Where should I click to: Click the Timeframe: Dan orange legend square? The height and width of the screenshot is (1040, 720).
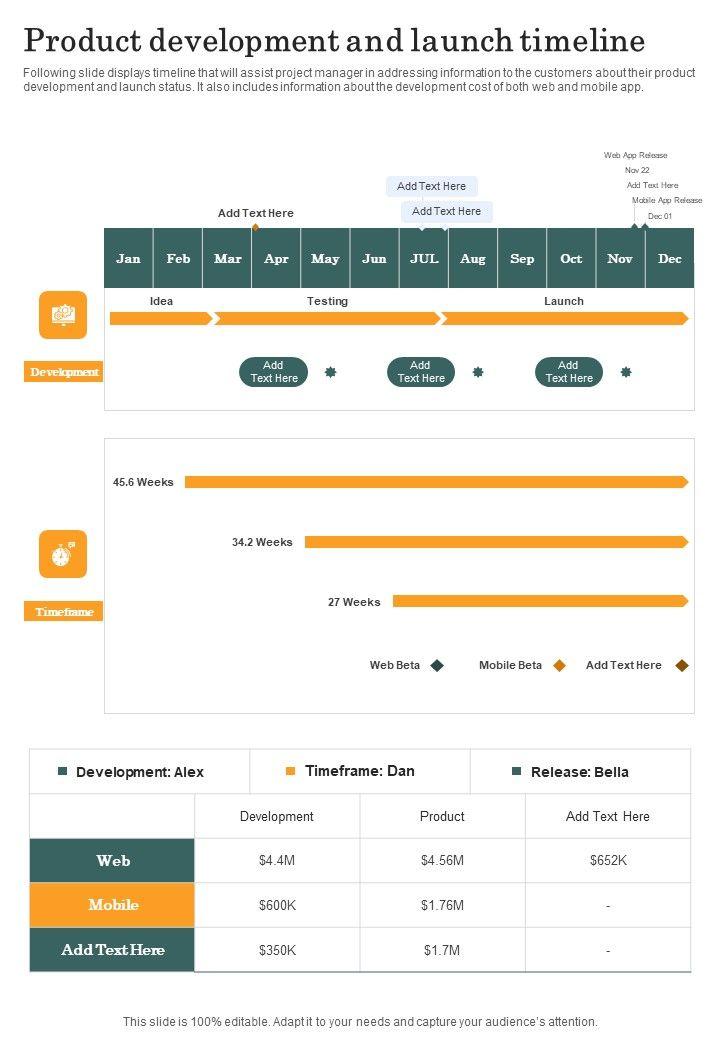(x=290, y=771)
